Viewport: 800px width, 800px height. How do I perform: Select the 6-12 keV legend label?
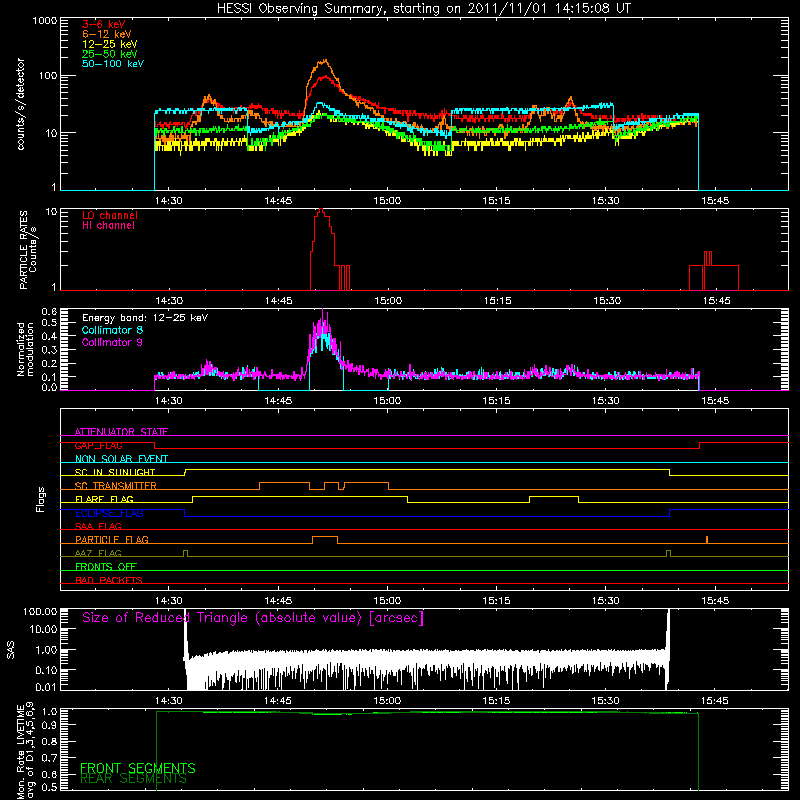point(107,34)
